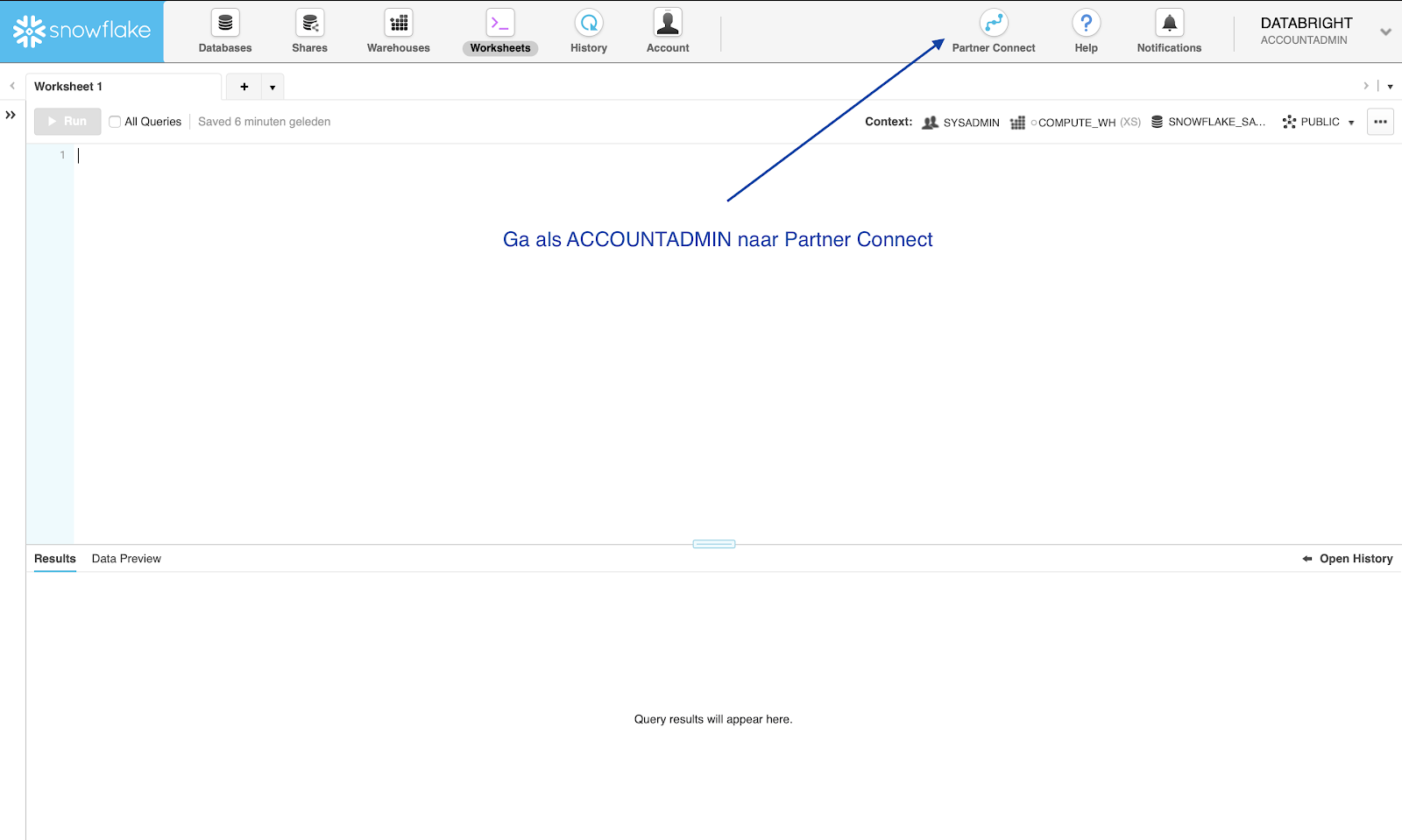Image resolution: width=1402 pixels, height=840 pixels.
Task: Open the Warehouses page icon
Action: [x=399, y=23]
